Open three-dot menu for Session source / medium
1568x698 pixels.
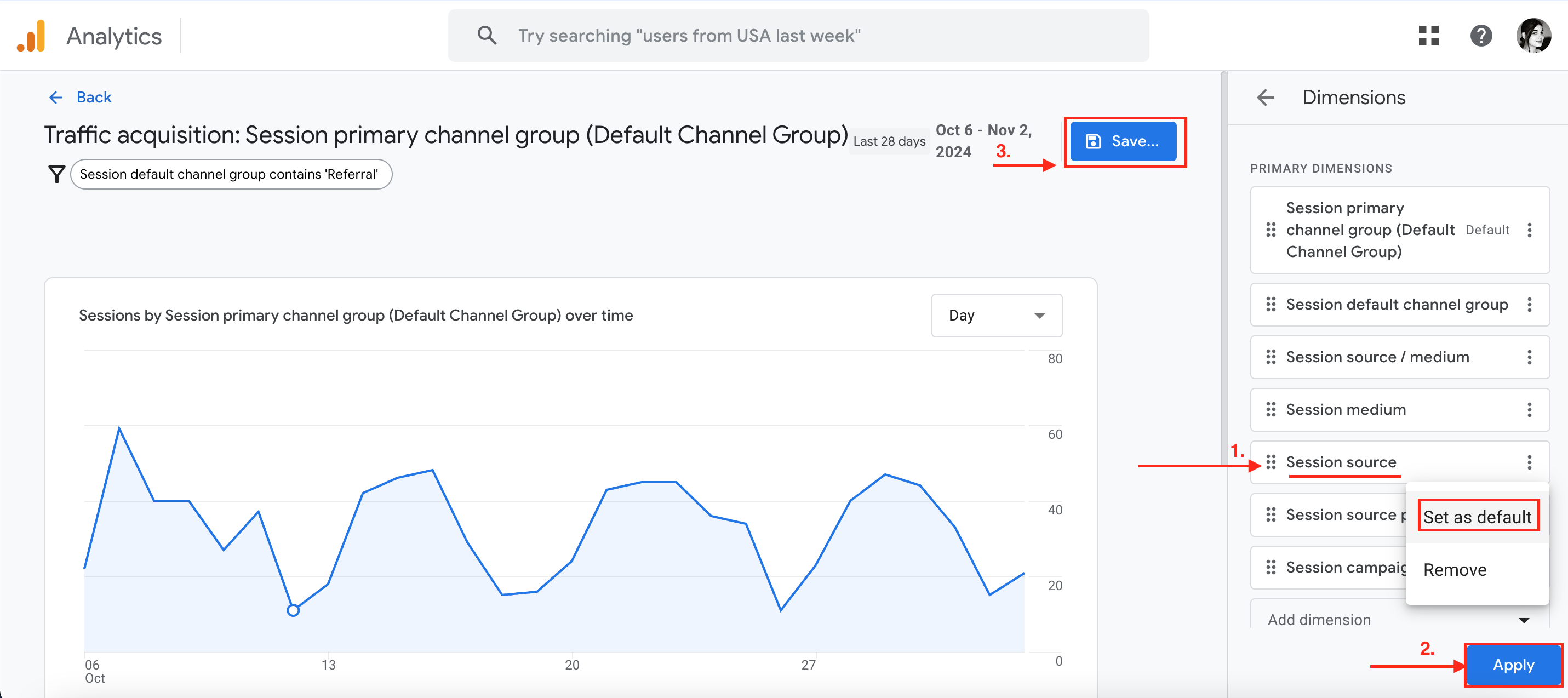1529,357
